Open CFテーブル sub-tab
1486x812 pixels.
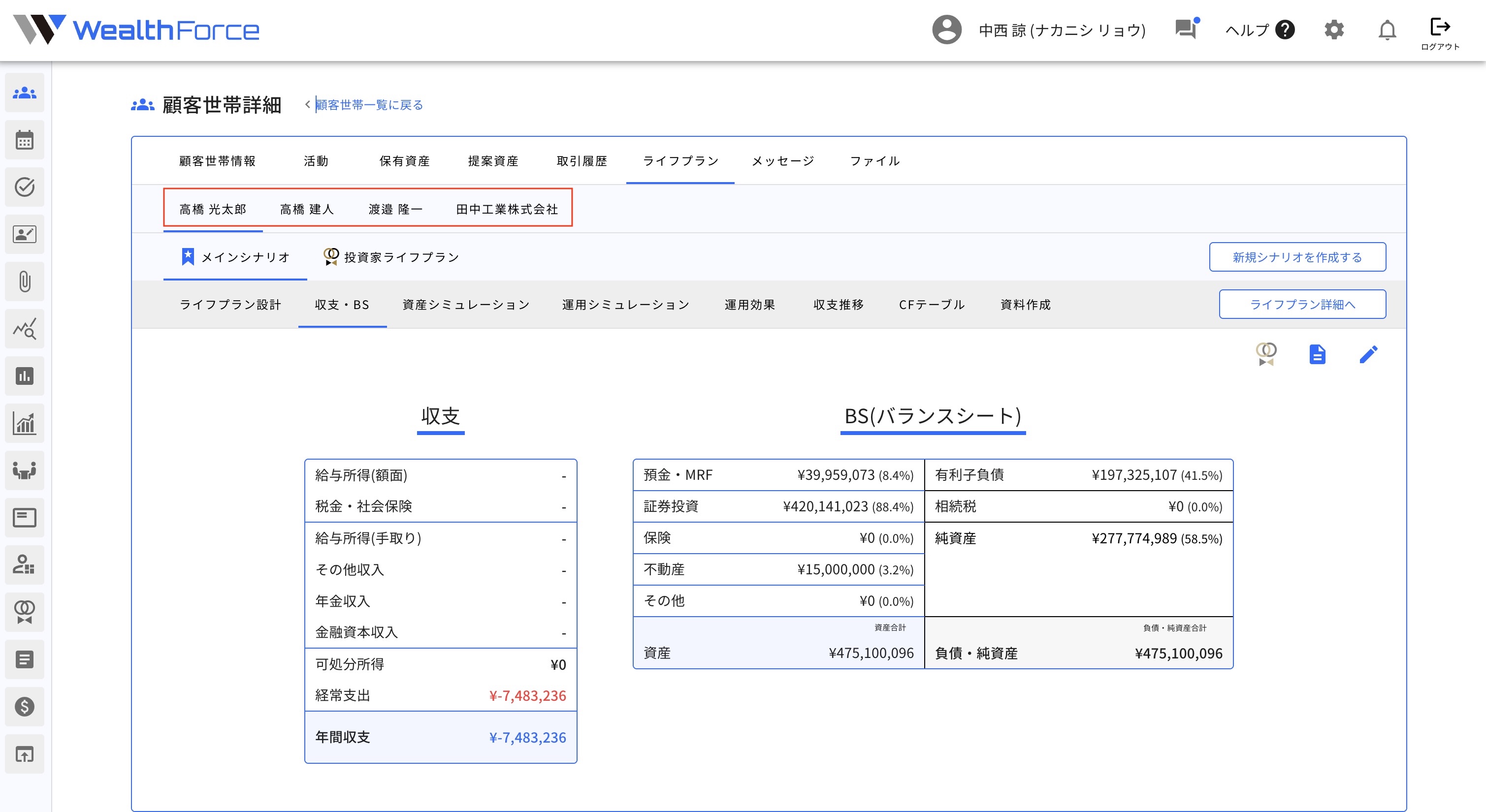[x=932, y=305]
